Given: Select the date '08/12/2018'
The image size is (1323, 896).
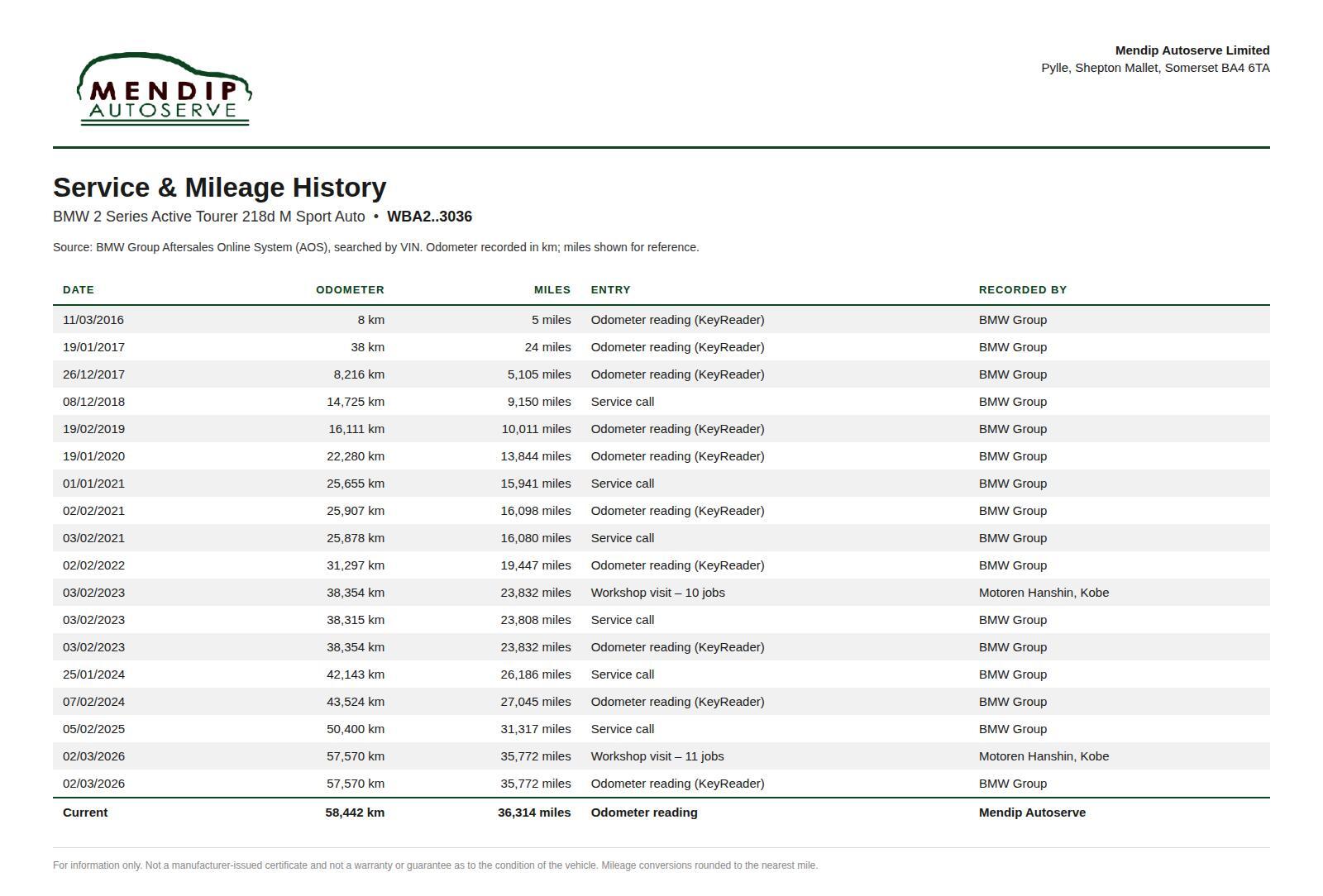Looking at the screenshot, I should coord(93,402).
